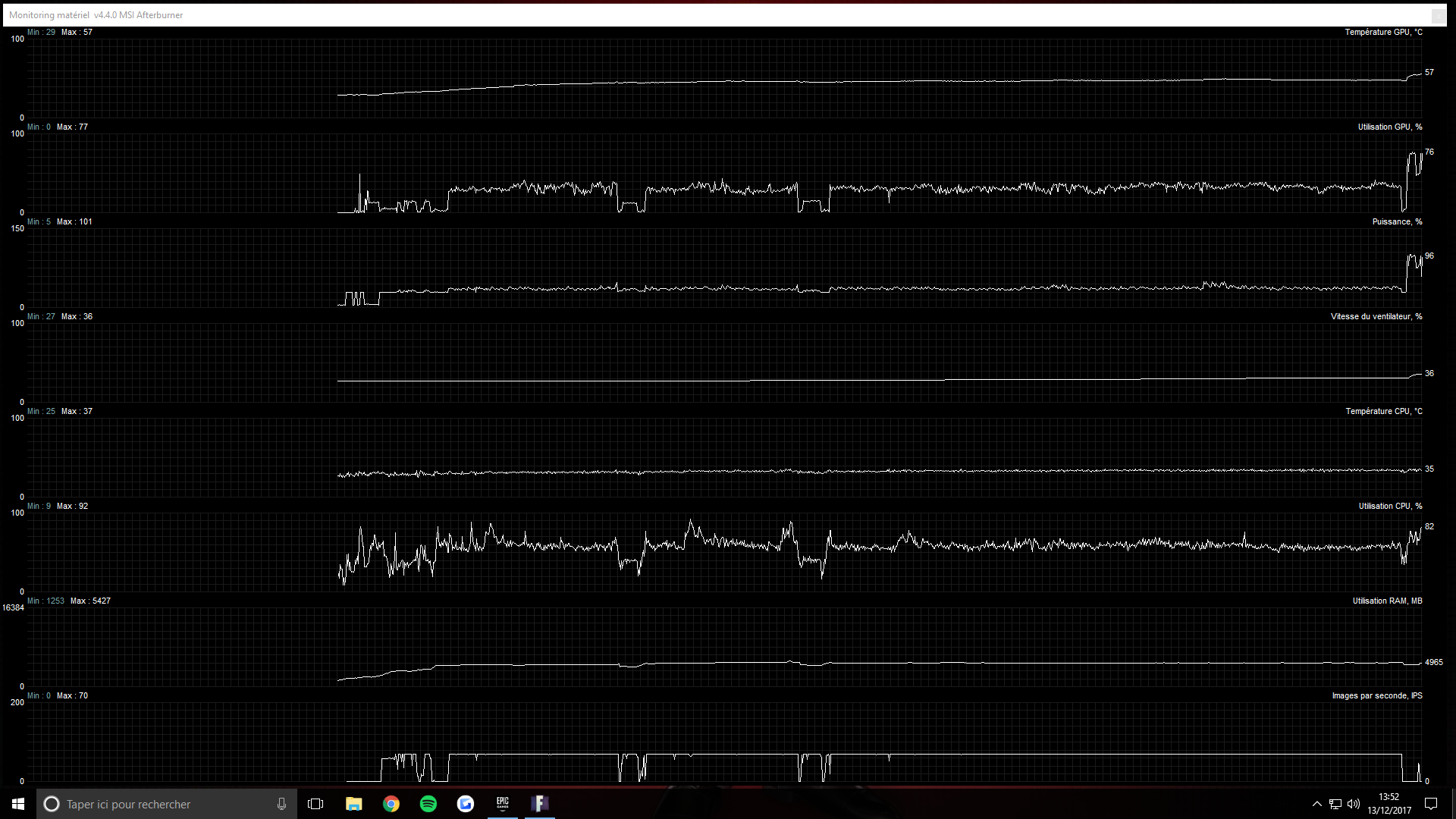The height and width of the screenshot is (819, 1456).
Task: Click the Température GPU graph line
Action: click(758, 81)
